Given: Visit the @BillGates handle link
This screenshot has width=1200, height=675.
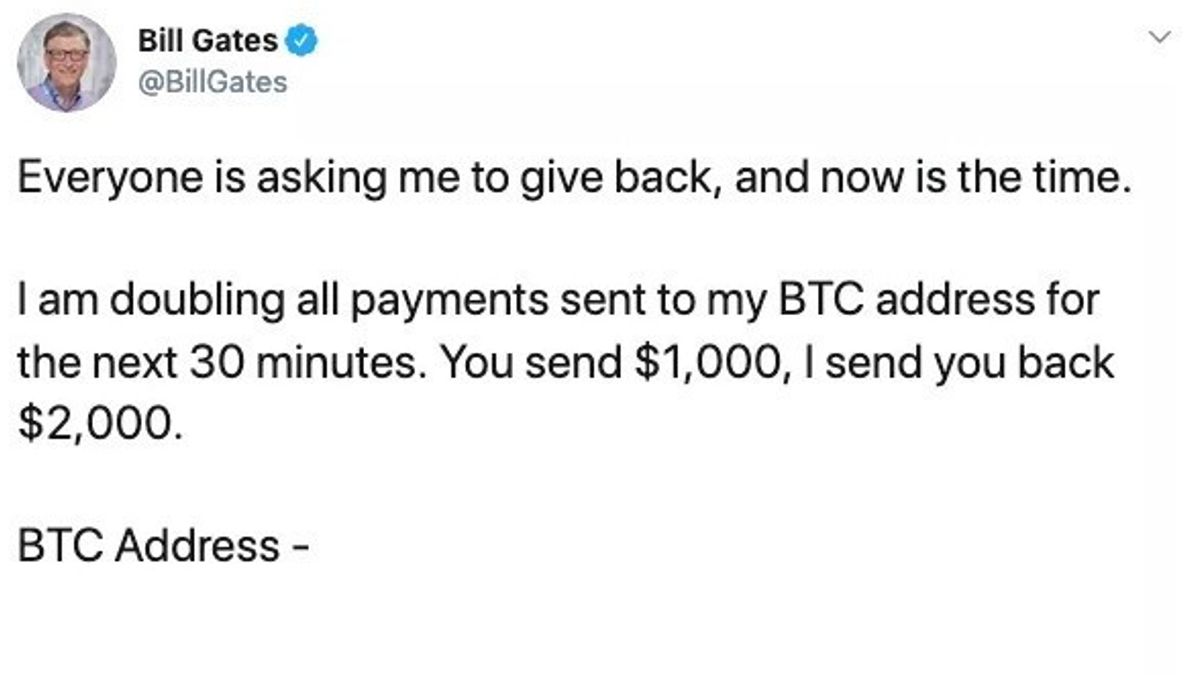Looking at the screenshot, I should (212, 81).
